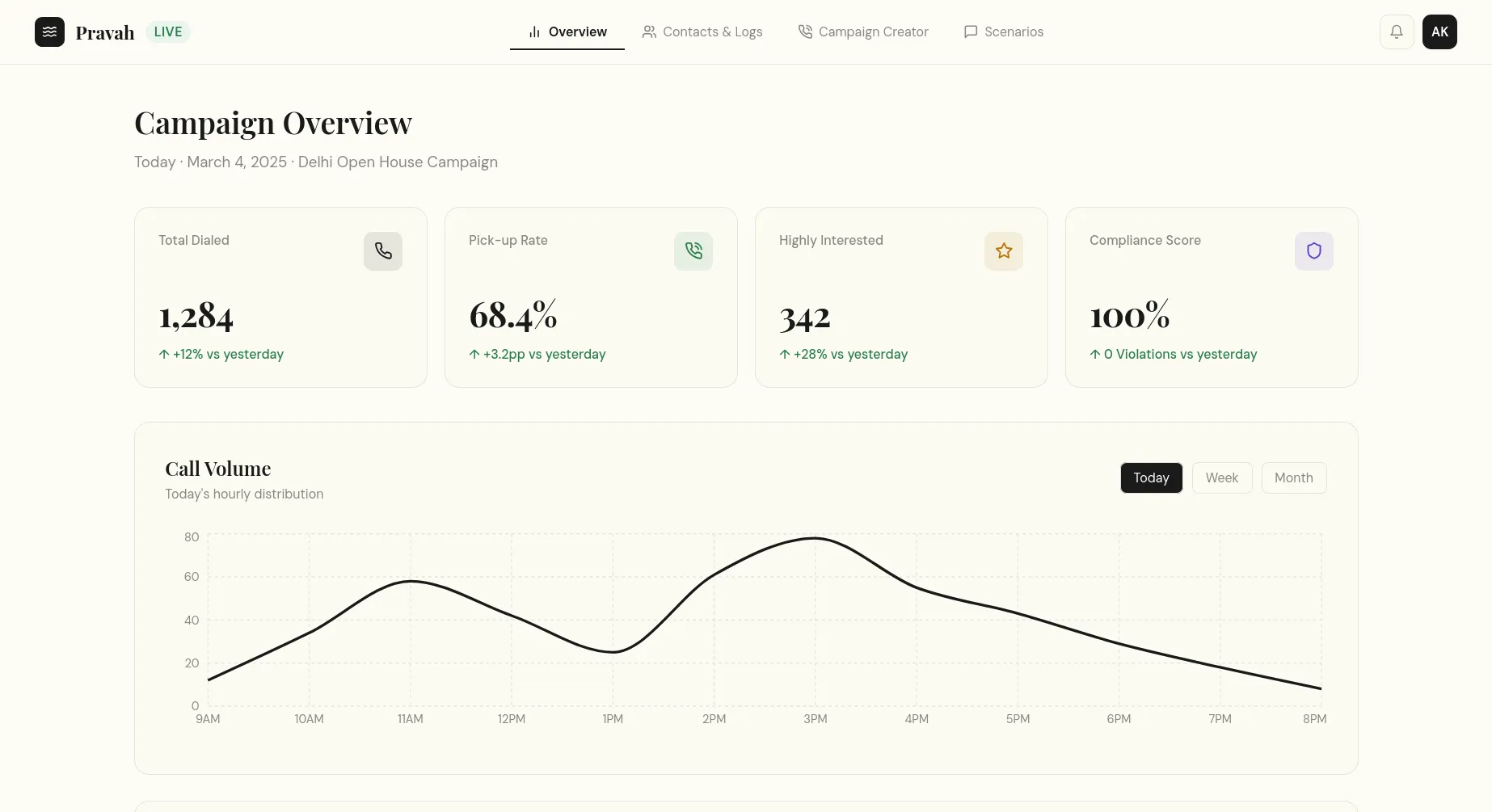Screen dimensions: 1492x812
Task: Switch Call Volume chart to Month
Action: [x=1293, y=478]
